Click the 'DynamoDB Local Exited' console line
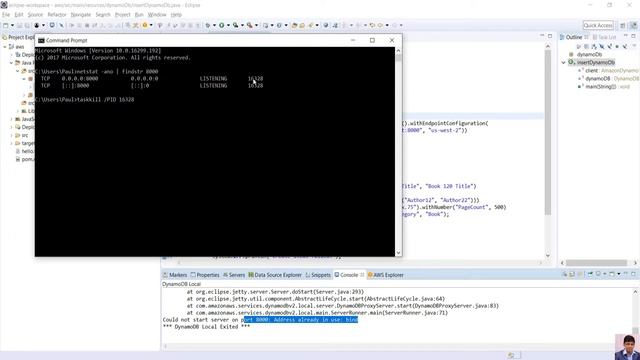Viewport: 640px width, 360px height. coord(206,327)
